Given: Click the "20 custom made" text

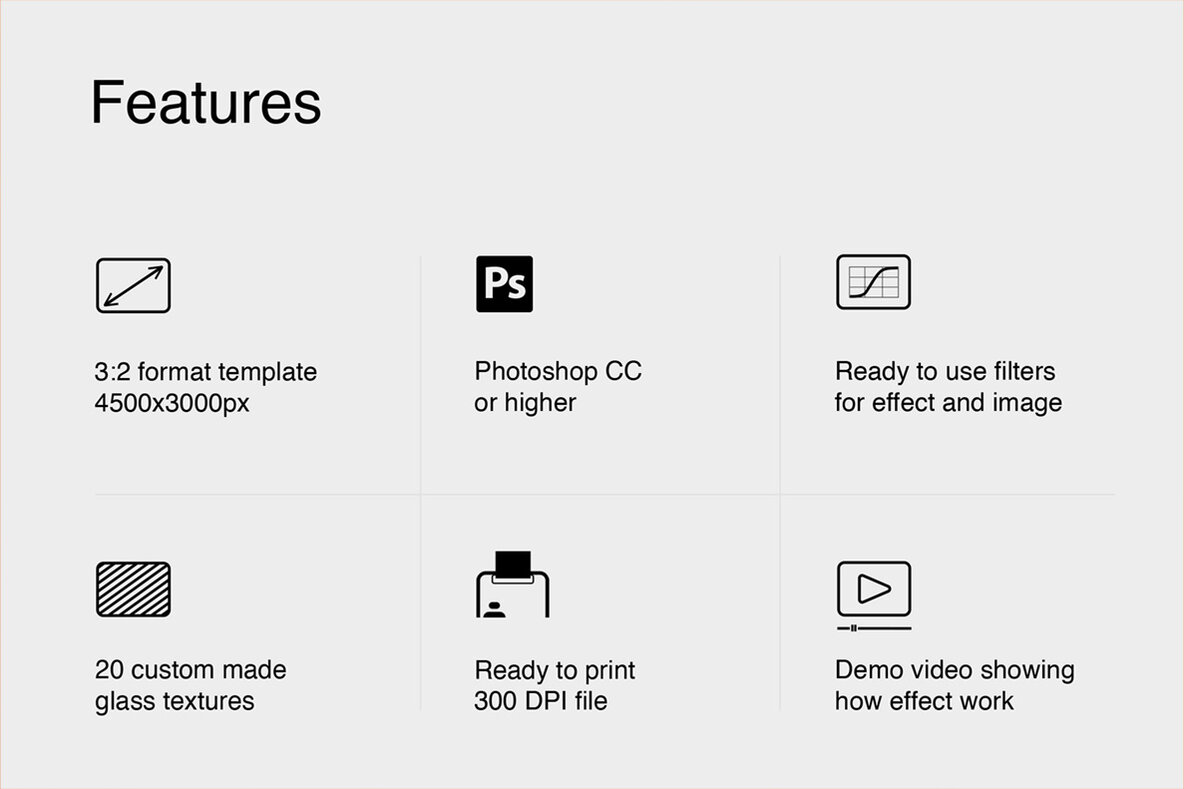Looking at the screenshot, I should [x=191, y=670].
